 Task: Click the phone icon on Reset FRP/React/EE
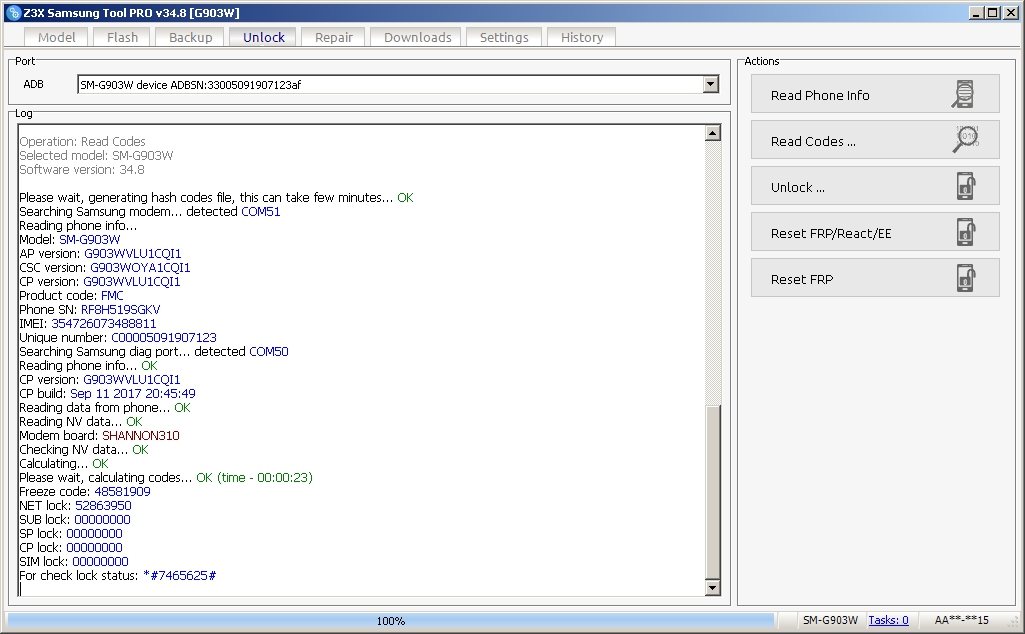click(x=966, y=232)
